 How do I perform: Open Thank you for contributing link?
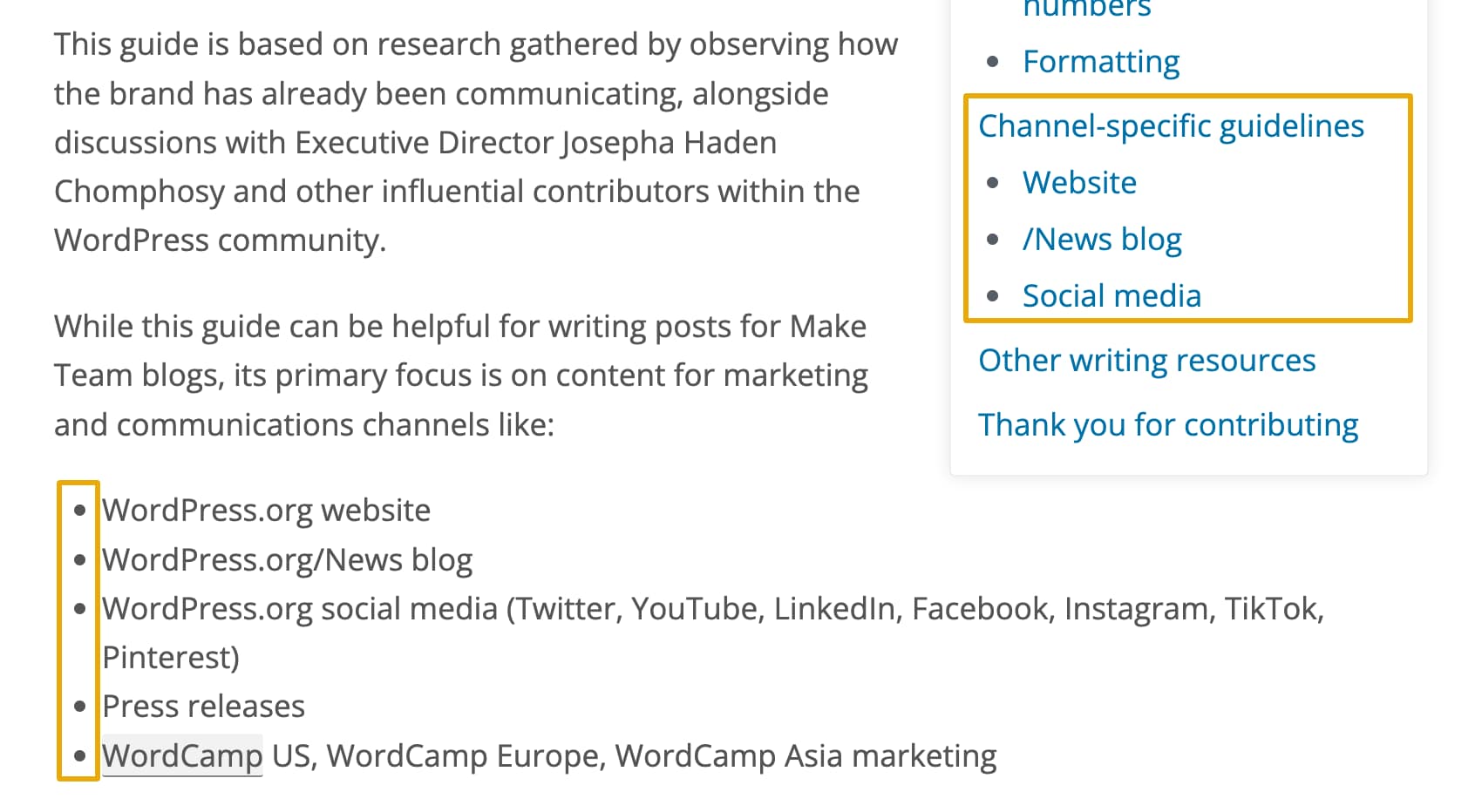1167,425
